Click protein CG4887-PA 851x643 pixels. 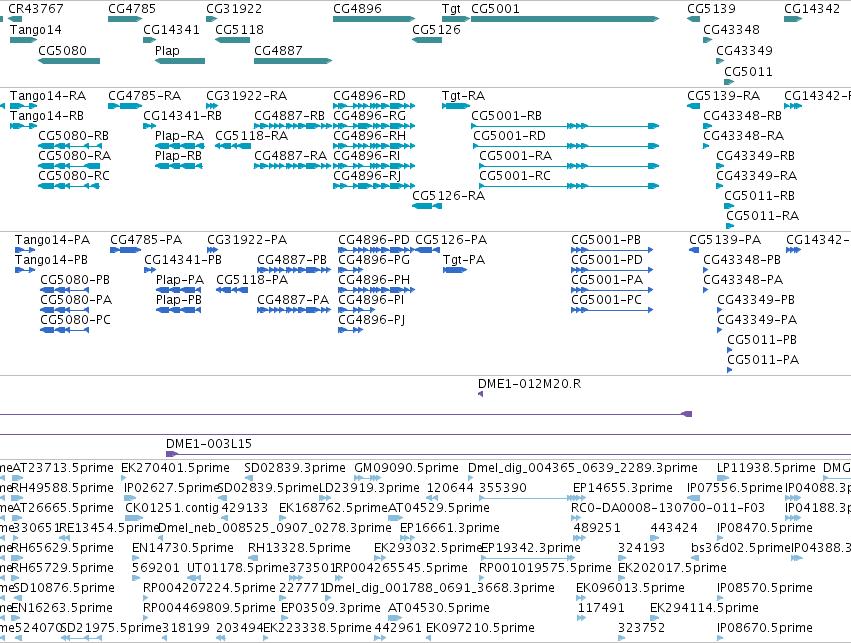coord(294,310)
